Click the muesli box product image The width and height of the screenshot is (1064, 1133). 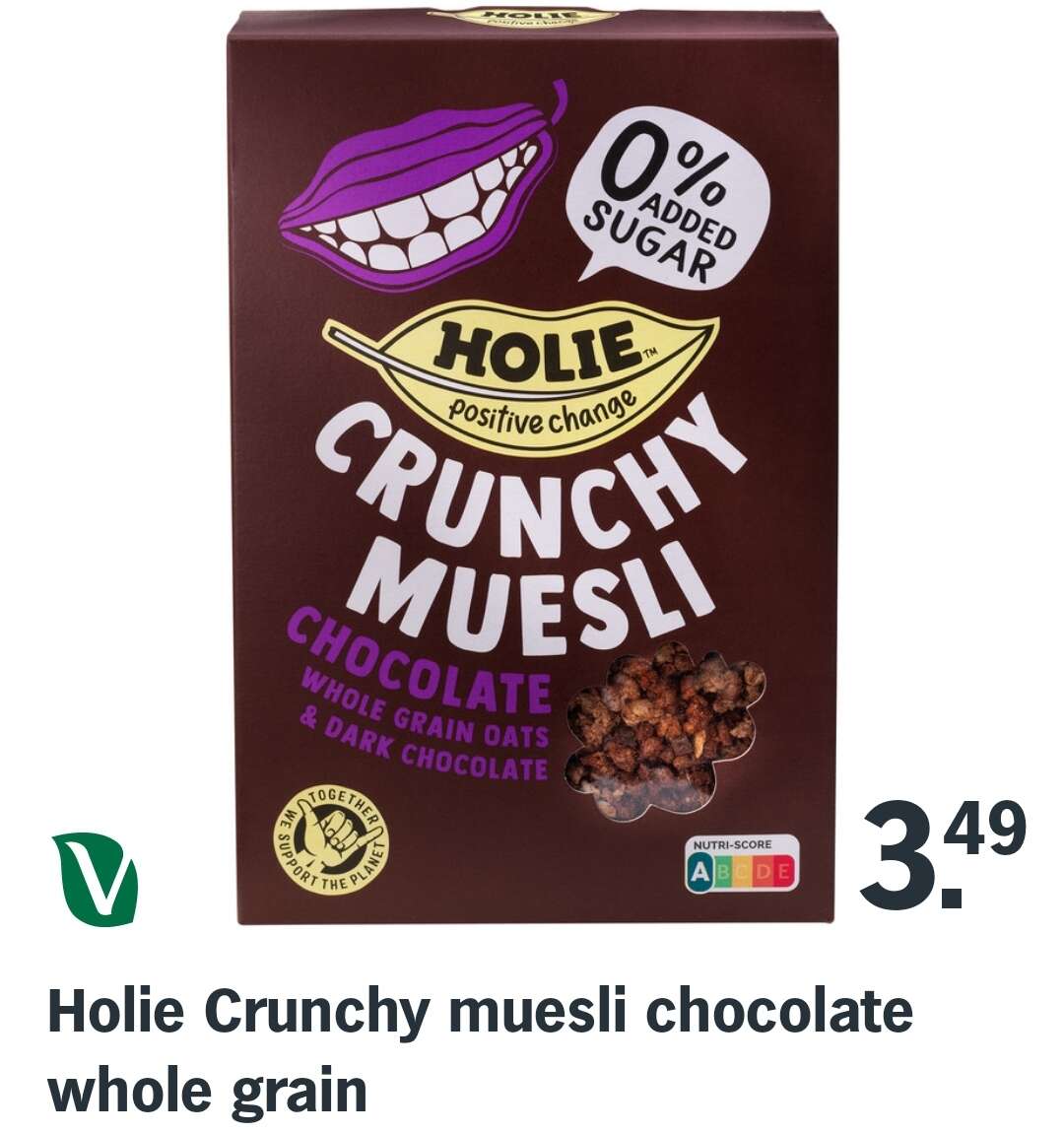531,462
